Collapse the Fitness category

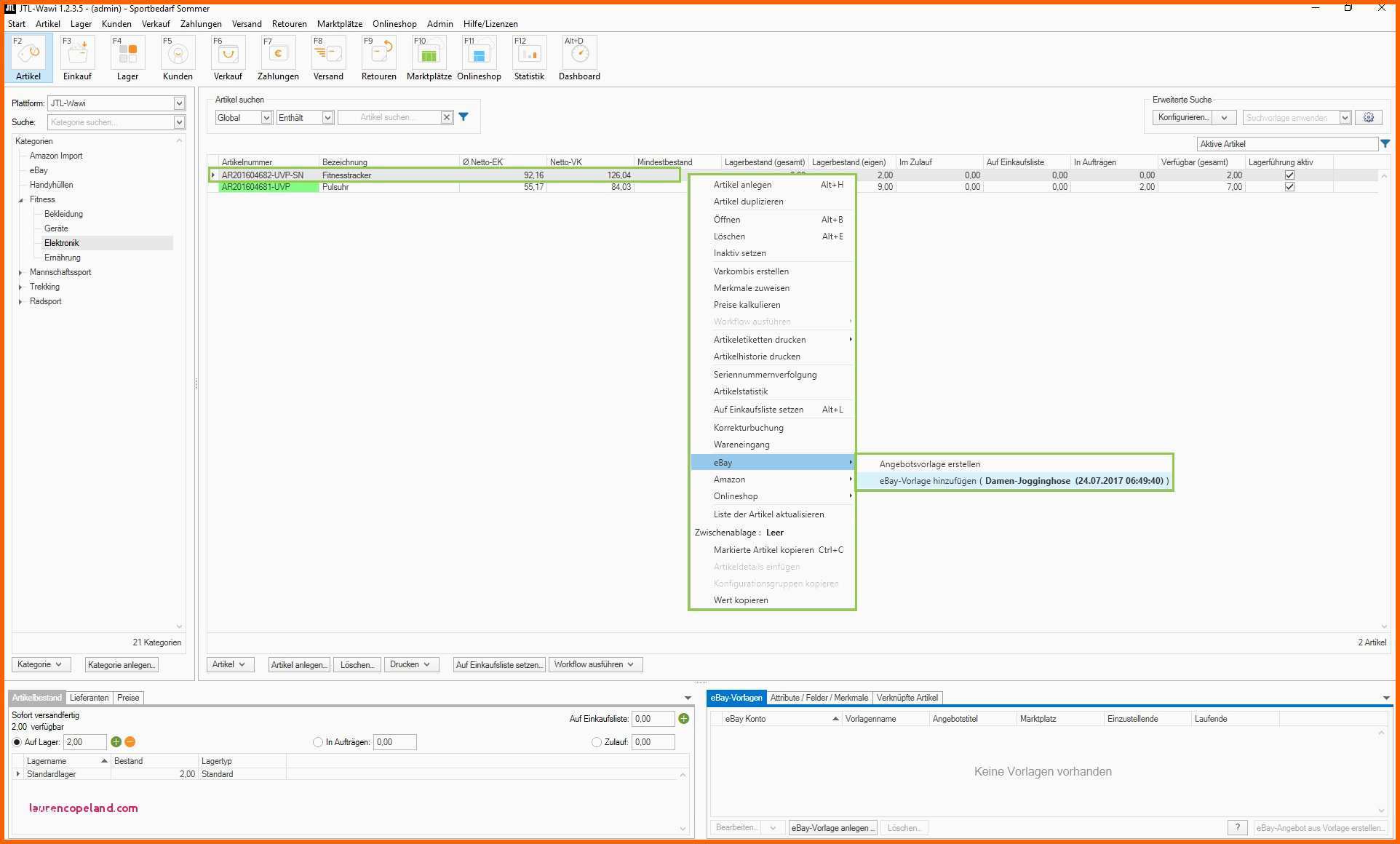[x=20, y=200]
